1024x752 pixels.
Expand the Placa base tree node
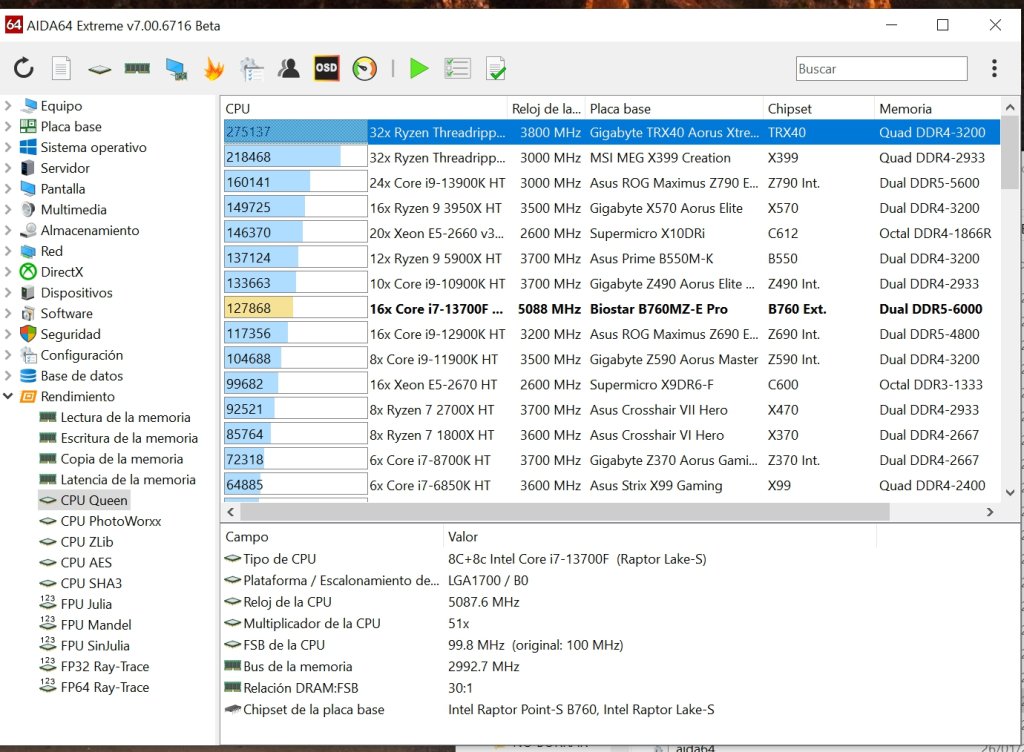(8, 126)
